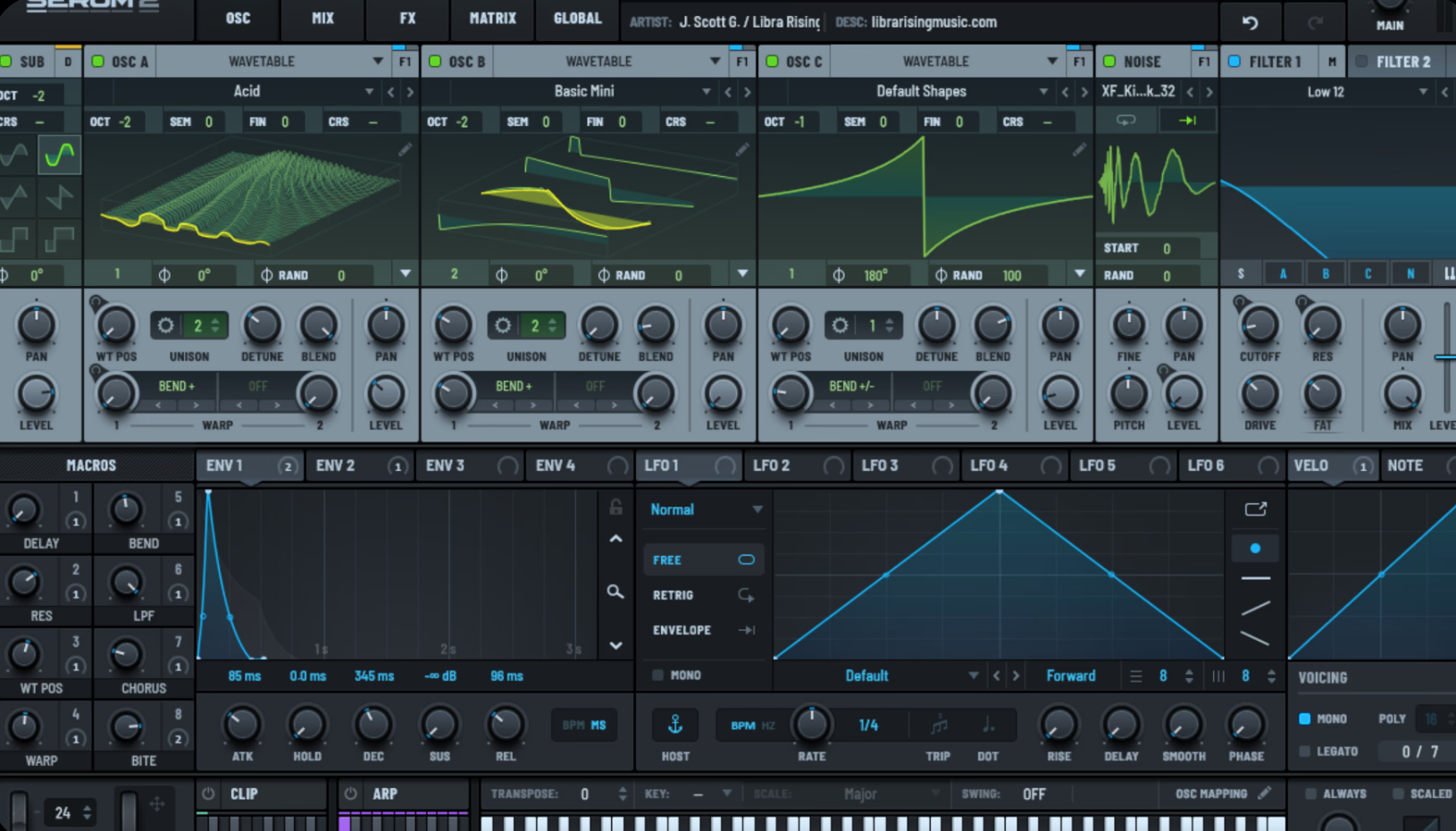1456x831 pixels.
Task: Click the LFO RATE knob
Action: point(811,725)
